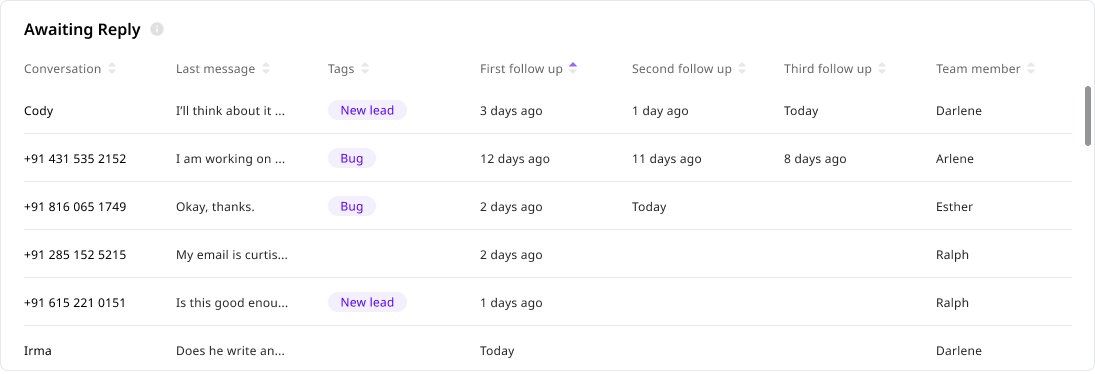Viewport: 1095px width, 374px height.
Task: Open Cody conversation
Action: click(38, 110)
